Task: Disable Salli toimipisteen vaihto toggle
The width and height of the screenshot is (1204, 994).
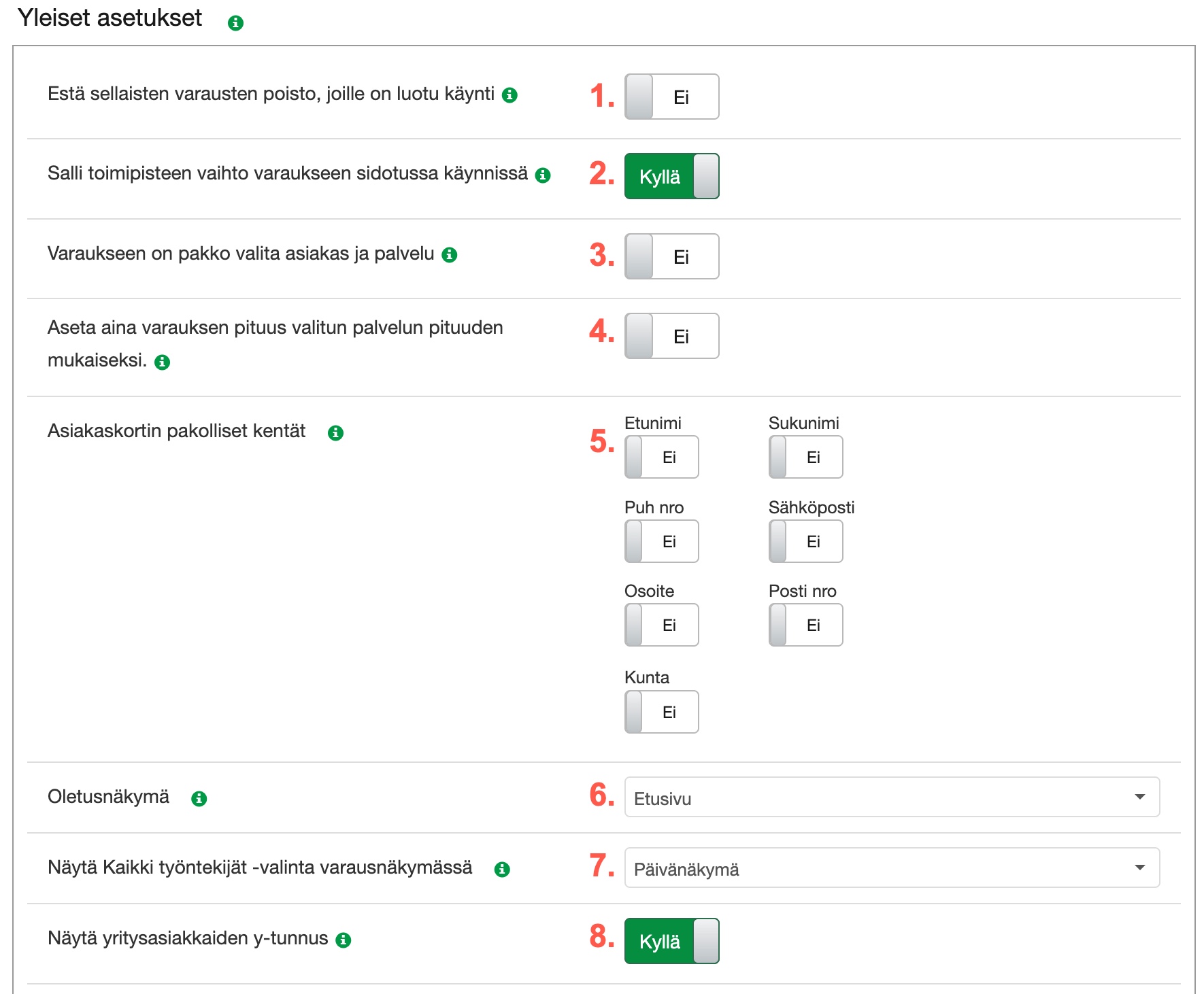Action: pyautogui.click(x=671, y=176)
